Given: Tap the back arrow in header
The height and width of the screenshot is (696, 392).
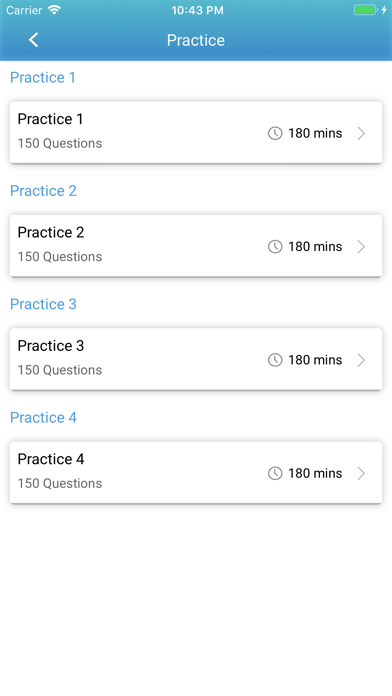Looking at the screenshot, I should (x=34, y=40).
